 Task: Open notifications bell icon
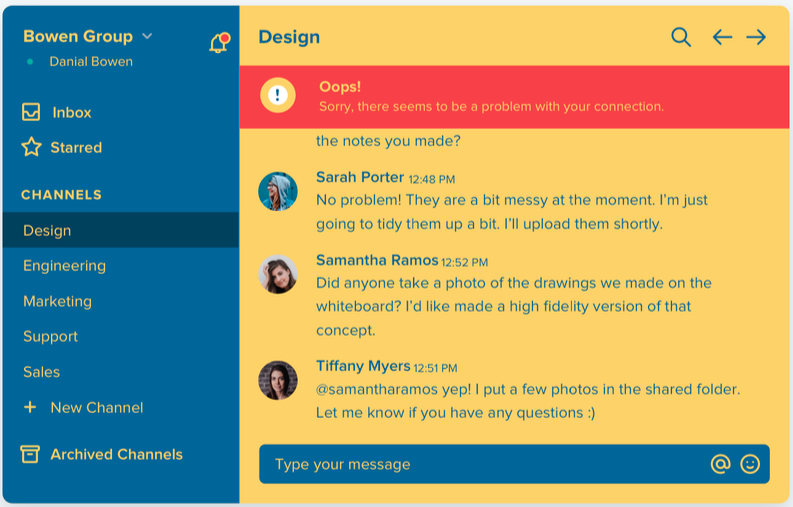[x=218, y=43]
